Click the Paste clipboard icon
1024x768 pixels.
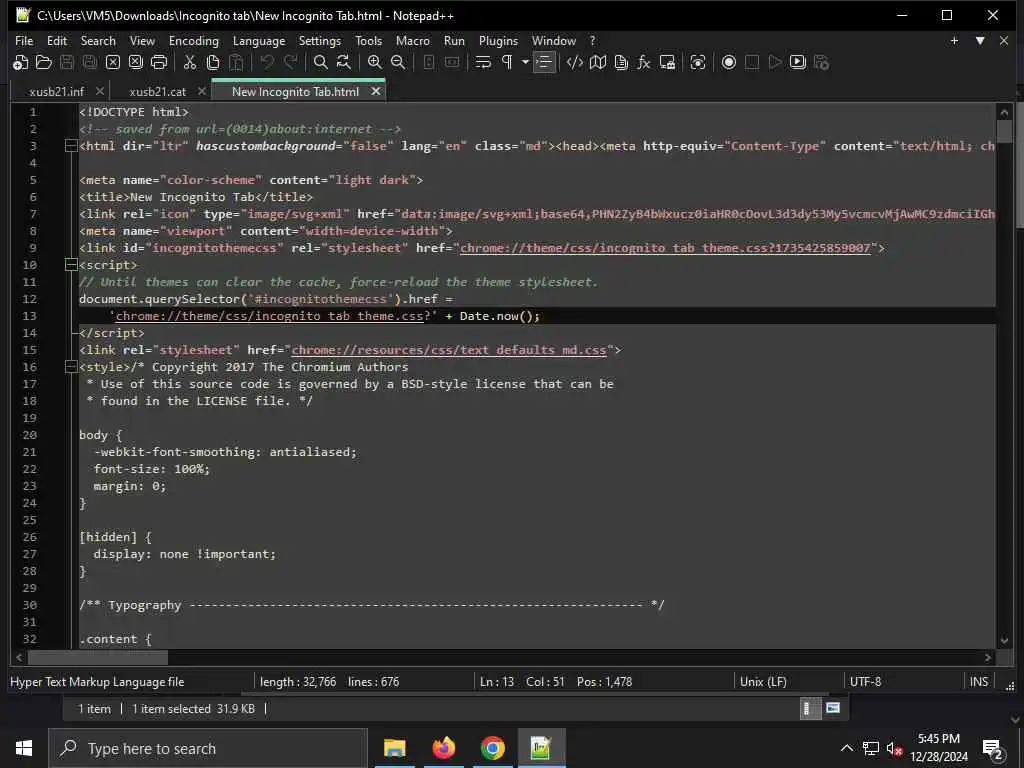(x=236, y=63)
